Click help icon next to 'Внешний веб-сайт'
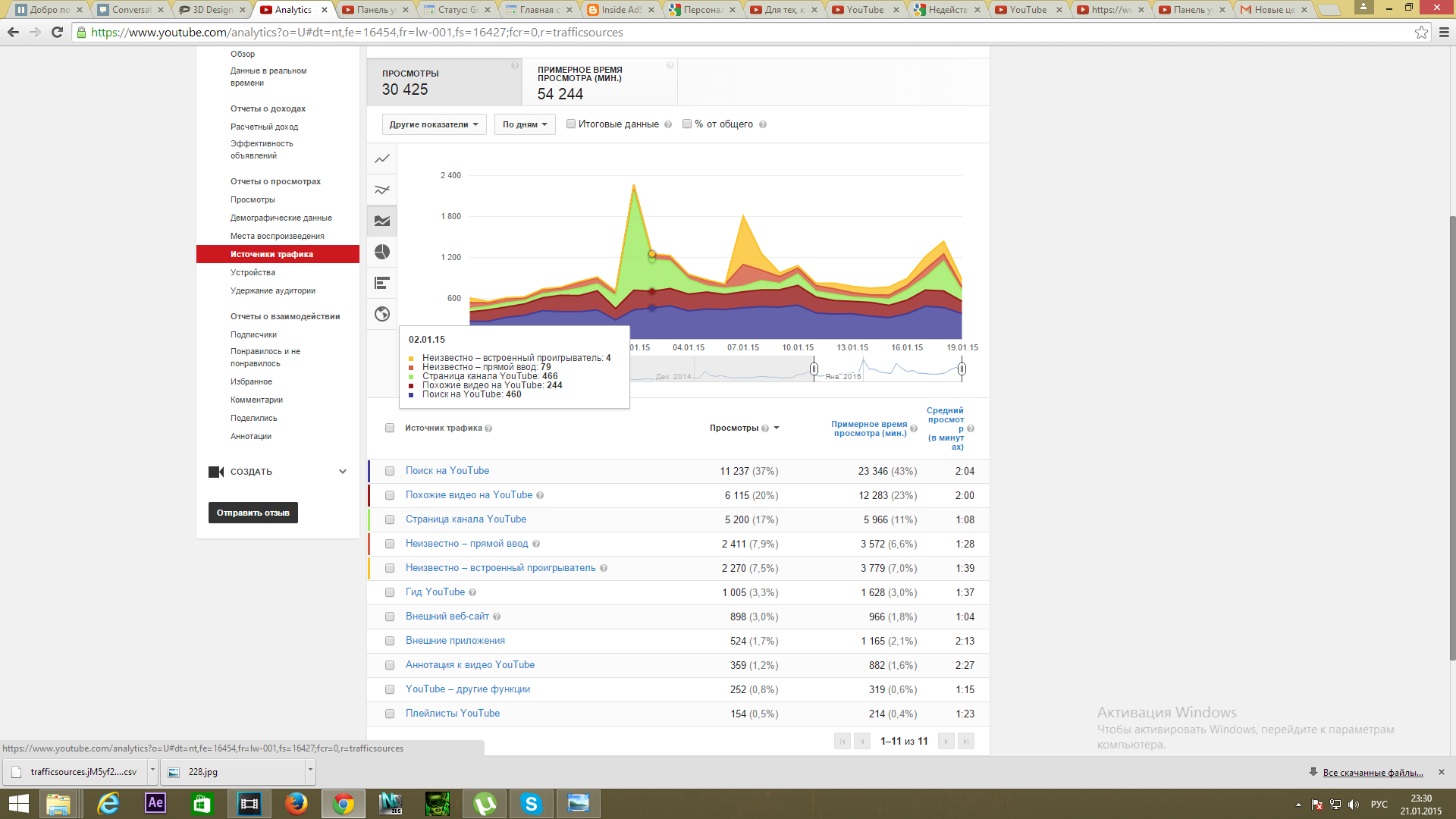 click(x=497, y=617)
